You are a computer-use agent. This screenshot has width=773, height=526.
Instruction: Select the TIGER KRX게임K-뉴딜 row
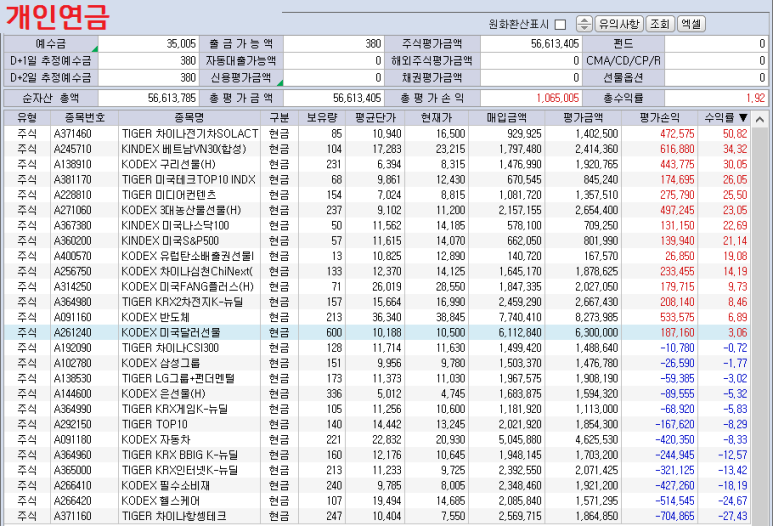click(x=377, y=409)
